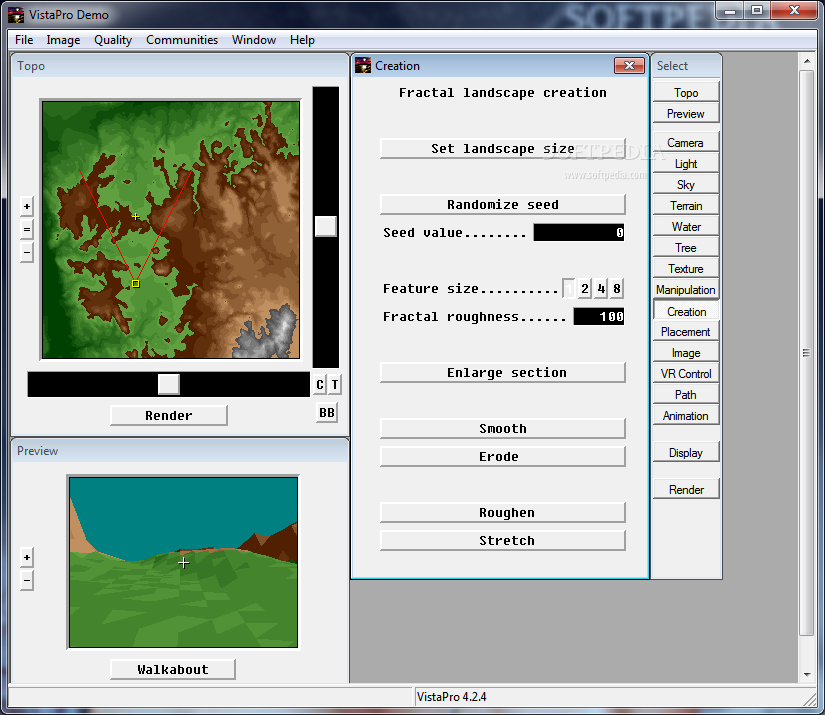
Task: Click the Stretch button
Action: point(503,540)
